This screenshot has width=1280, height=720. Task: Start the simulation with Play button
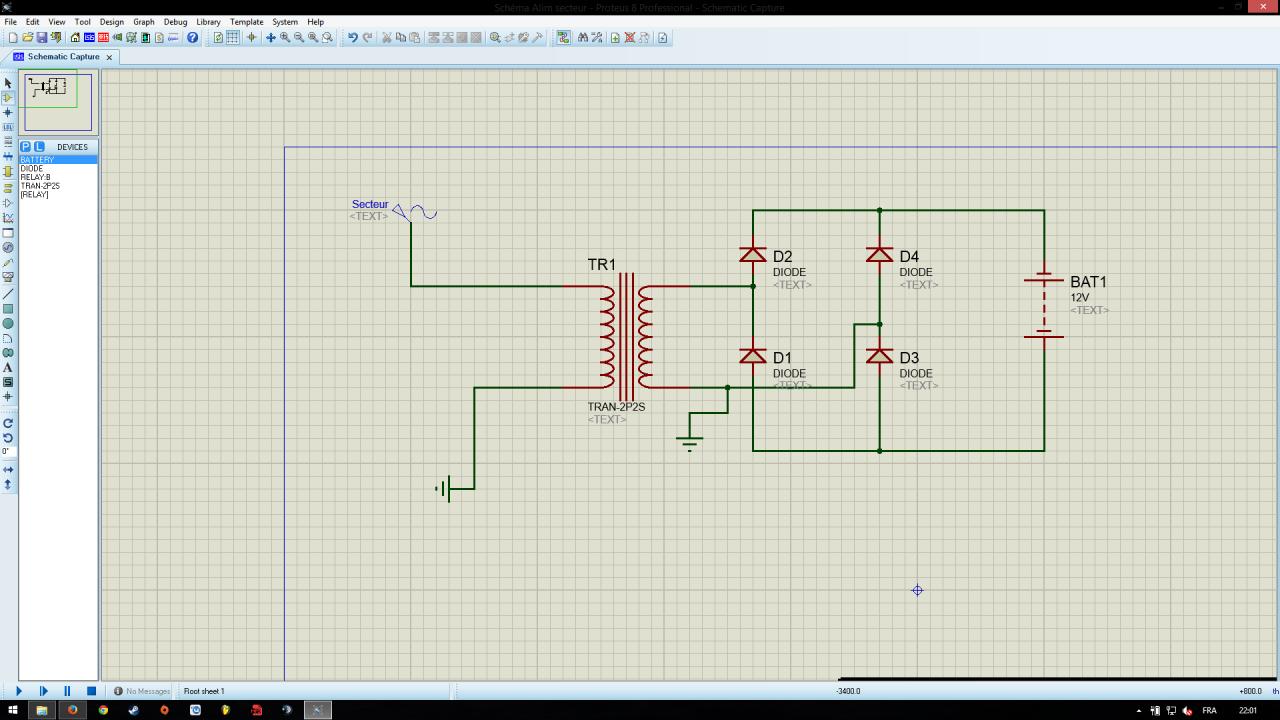18,691
